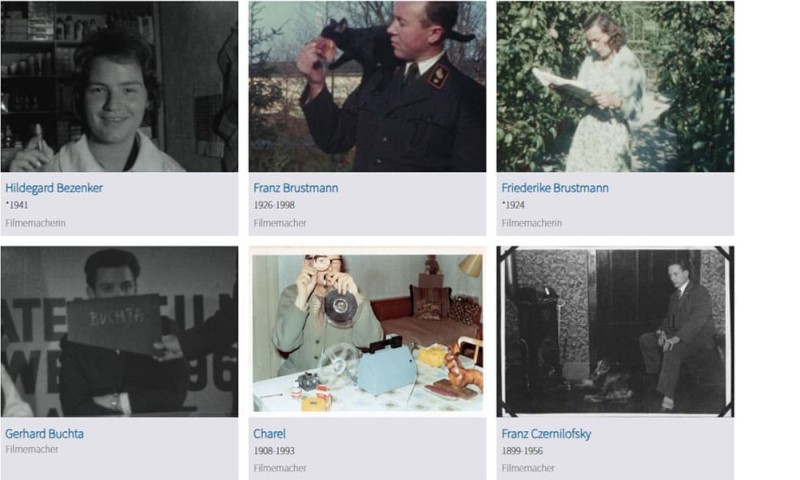Click the *1924 birth year under Friederike
Image resolution: width=800 pixels, height=480 pixels.
click(513, 205)
